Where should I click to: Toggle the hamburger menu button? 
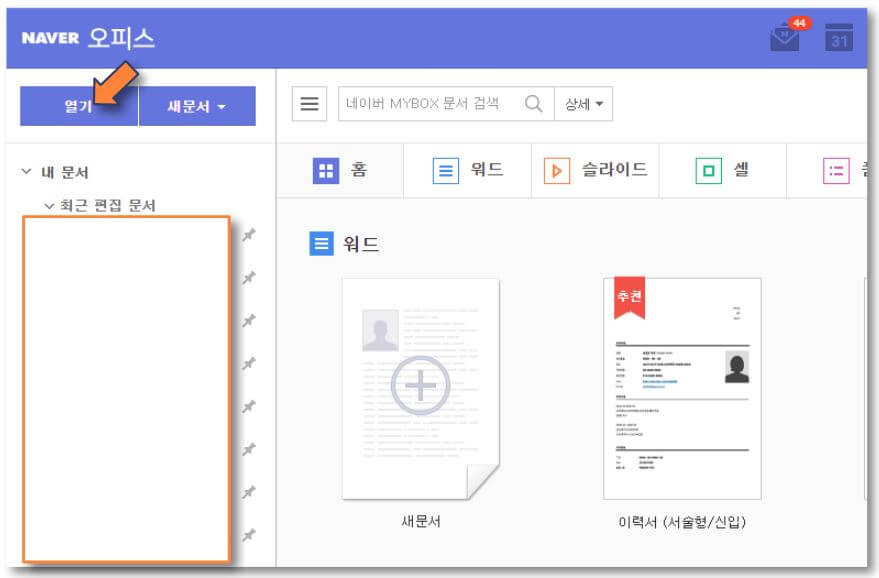click(309, 104)
